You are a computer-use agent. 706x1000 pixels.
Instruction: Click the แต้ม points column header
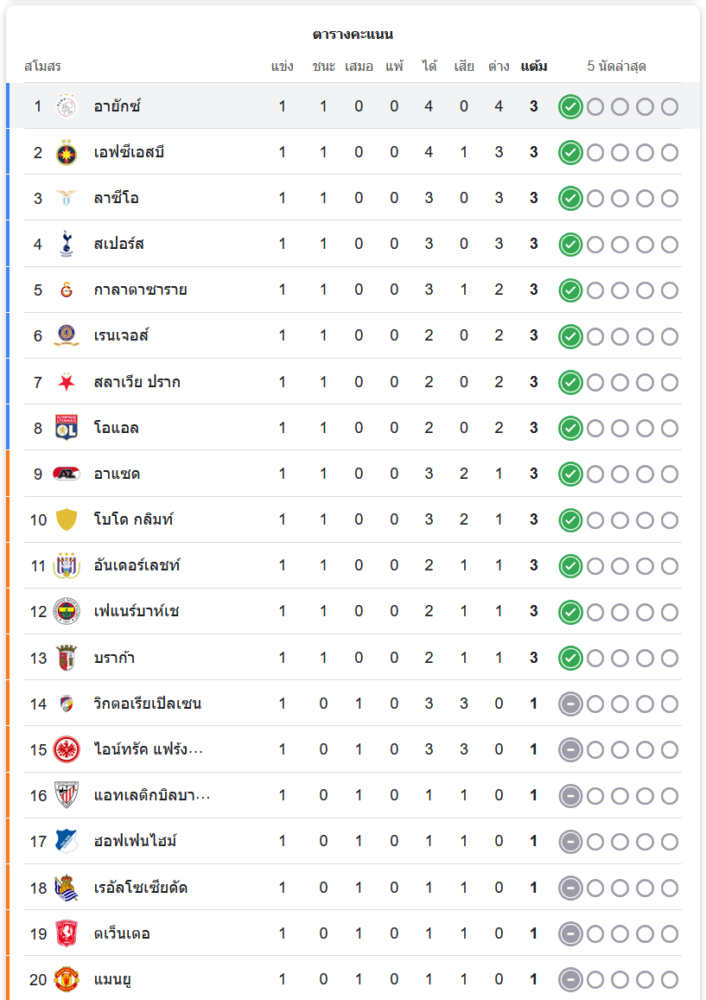534,67
